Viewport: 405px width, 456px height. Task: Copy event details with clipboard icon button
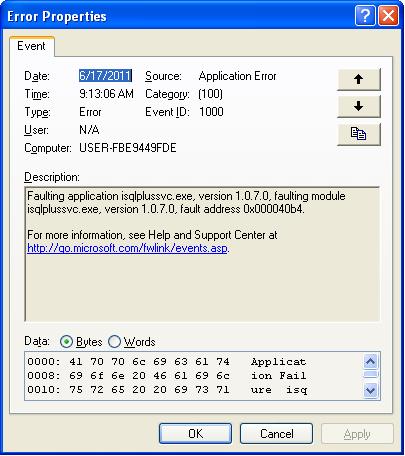pos(359,134)
